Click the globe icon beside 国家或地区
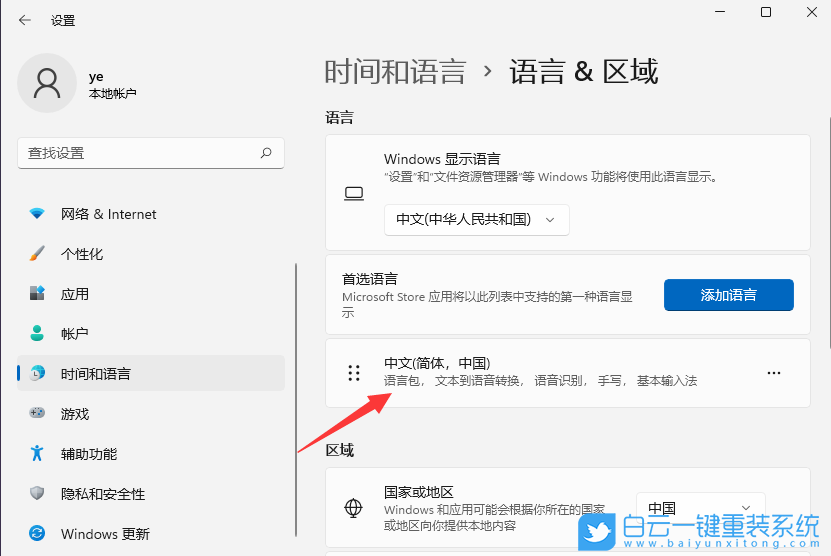 [x=353, y=508]
